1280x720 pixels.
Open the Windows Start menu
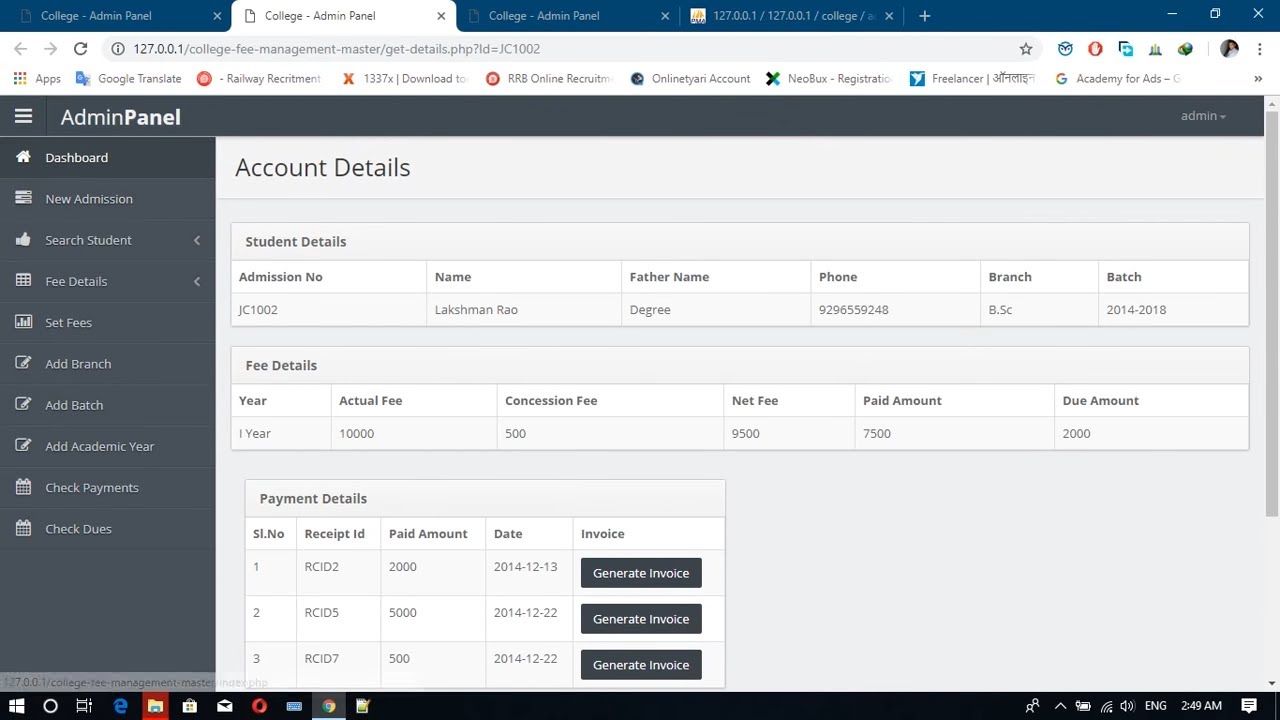16,706
